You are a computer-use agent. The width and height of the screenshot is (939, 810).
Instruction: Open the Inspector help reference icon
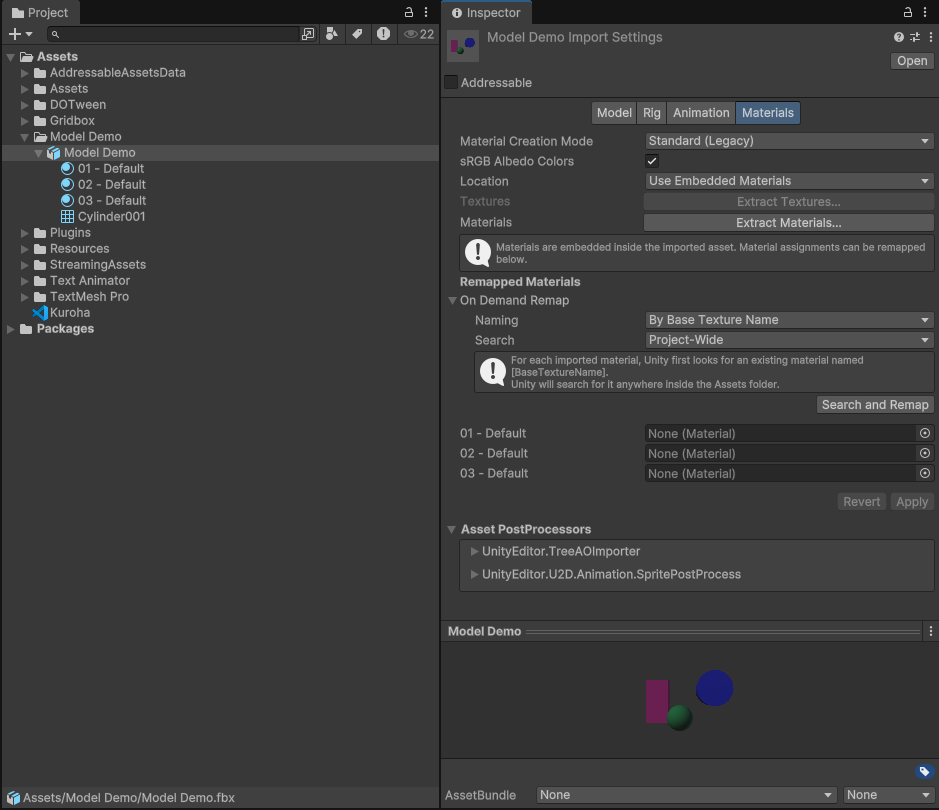[899, 37]
